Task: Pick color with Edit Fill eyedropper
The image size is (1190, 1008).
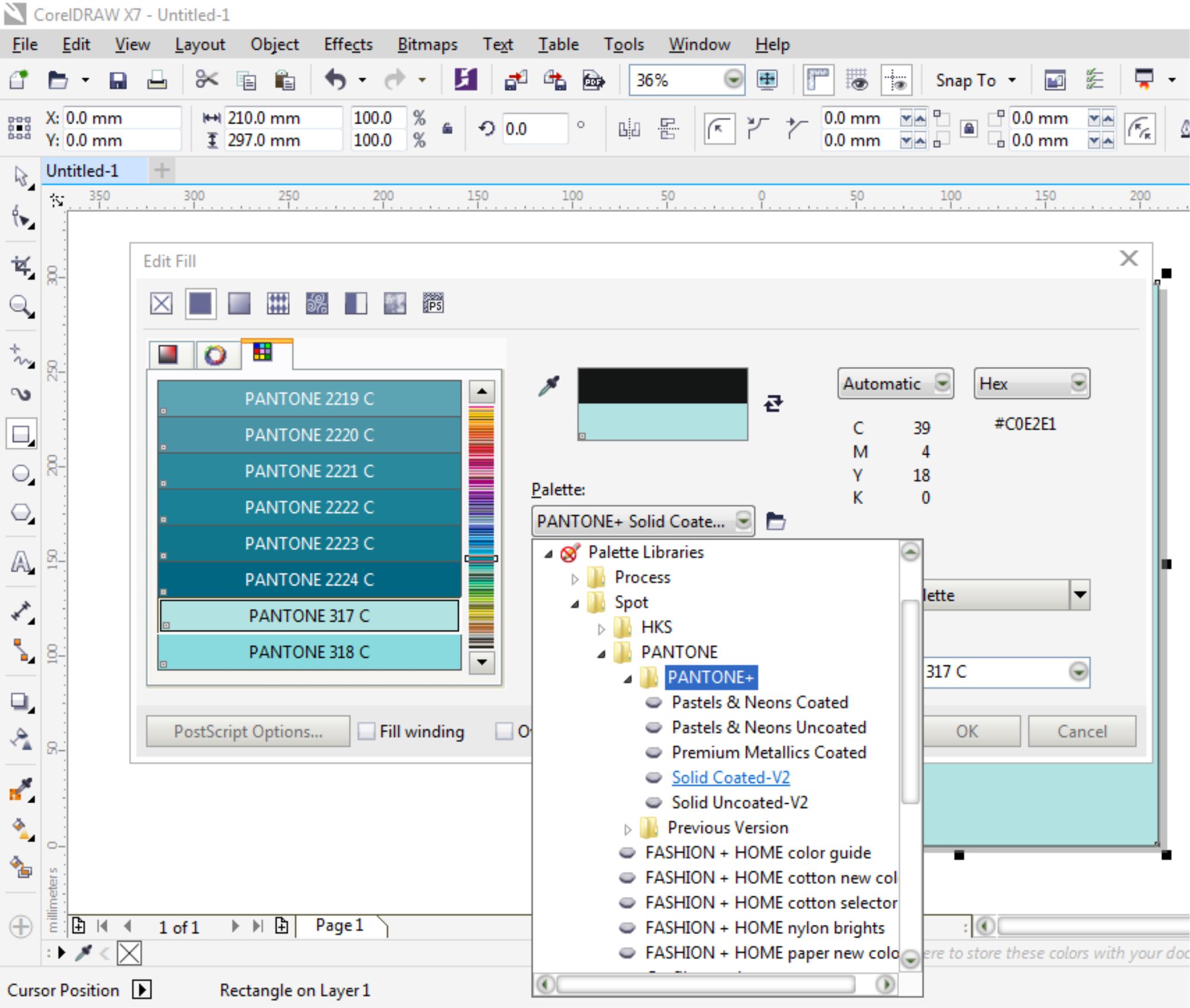Action: click(549, 386)
